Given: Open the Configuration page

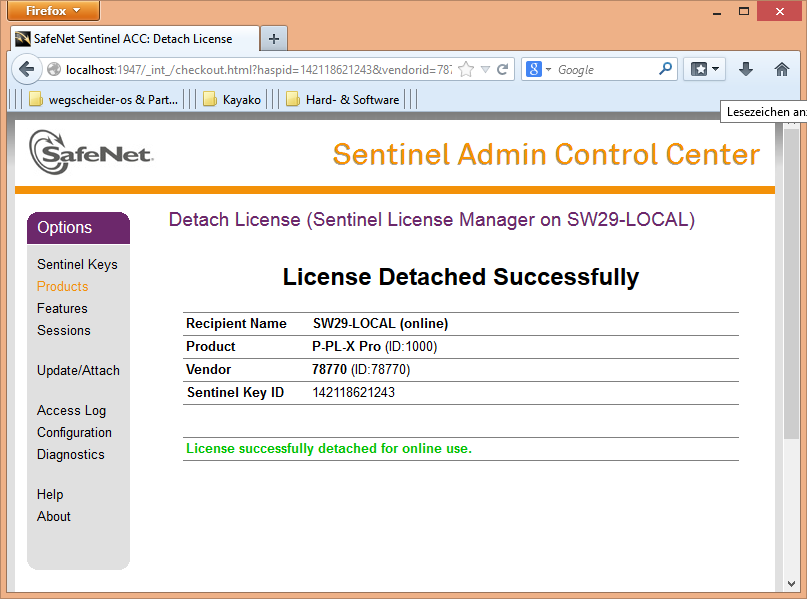Looking at the screenshot, I should pyautogui.click(x=74, y=433).
